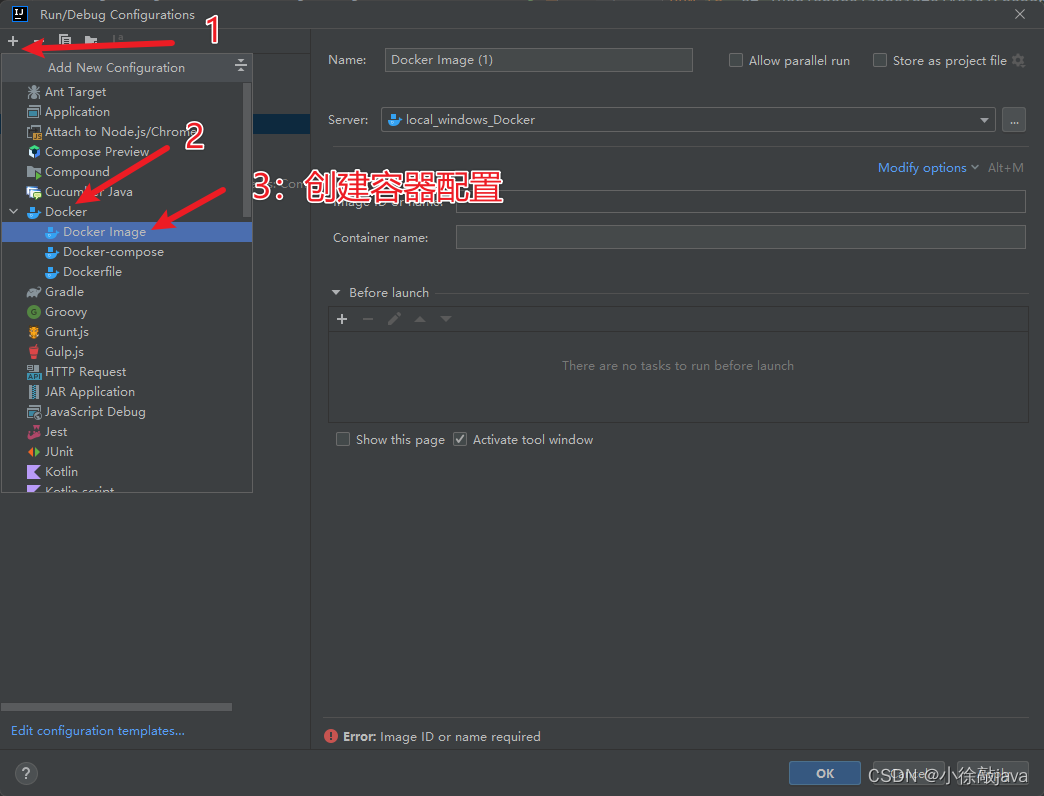
Task: Select Grunt.js configuration type
Action: [x=127, y=331]
